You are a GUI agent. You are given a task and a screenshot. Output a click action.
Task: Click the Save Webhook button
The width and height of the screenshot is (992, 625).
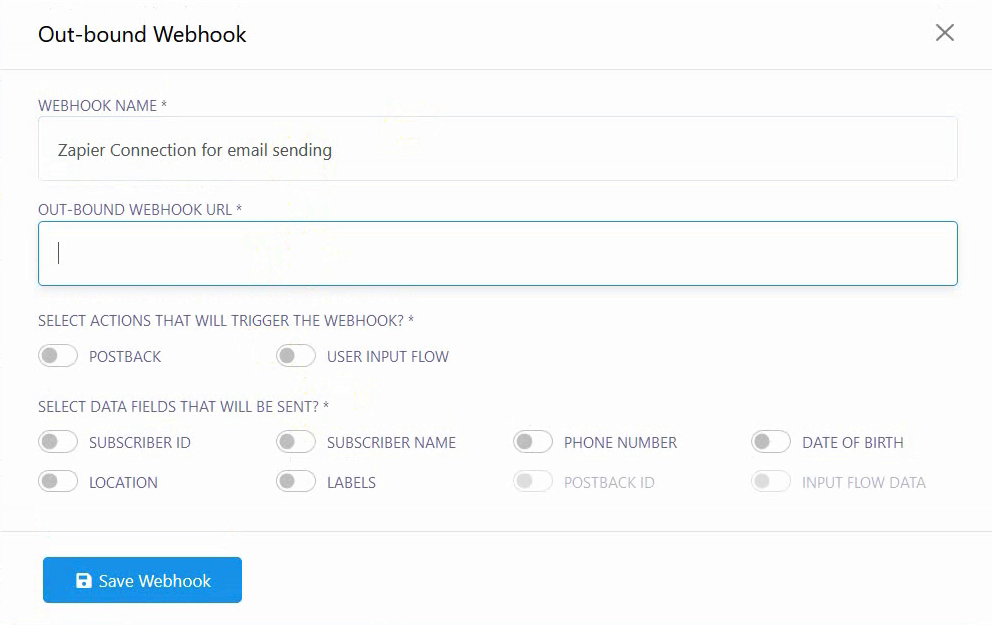pyautogui.click(x=142, y=580)
